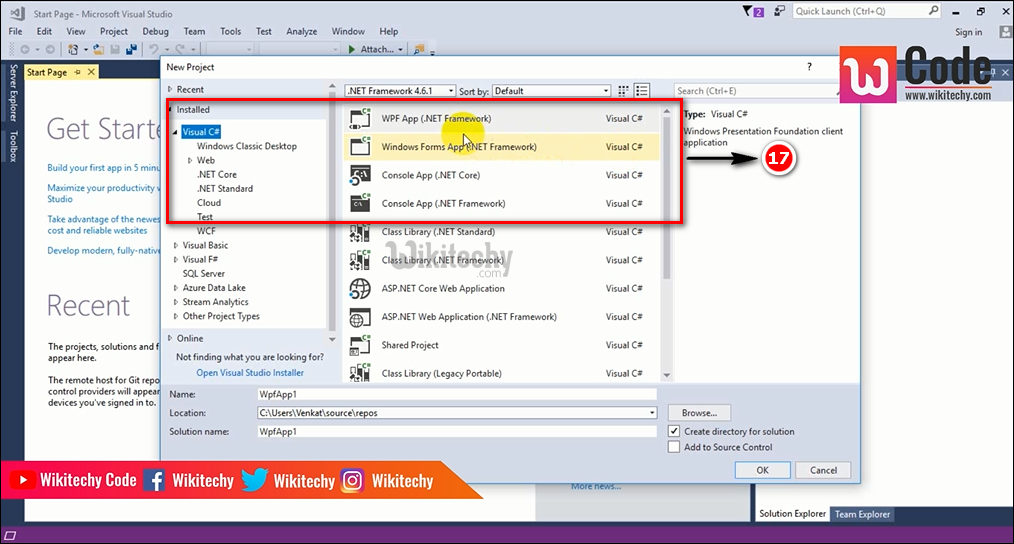Uncheck Create directory for solution
Viewport: 1014px width, 544px height.
675,431
